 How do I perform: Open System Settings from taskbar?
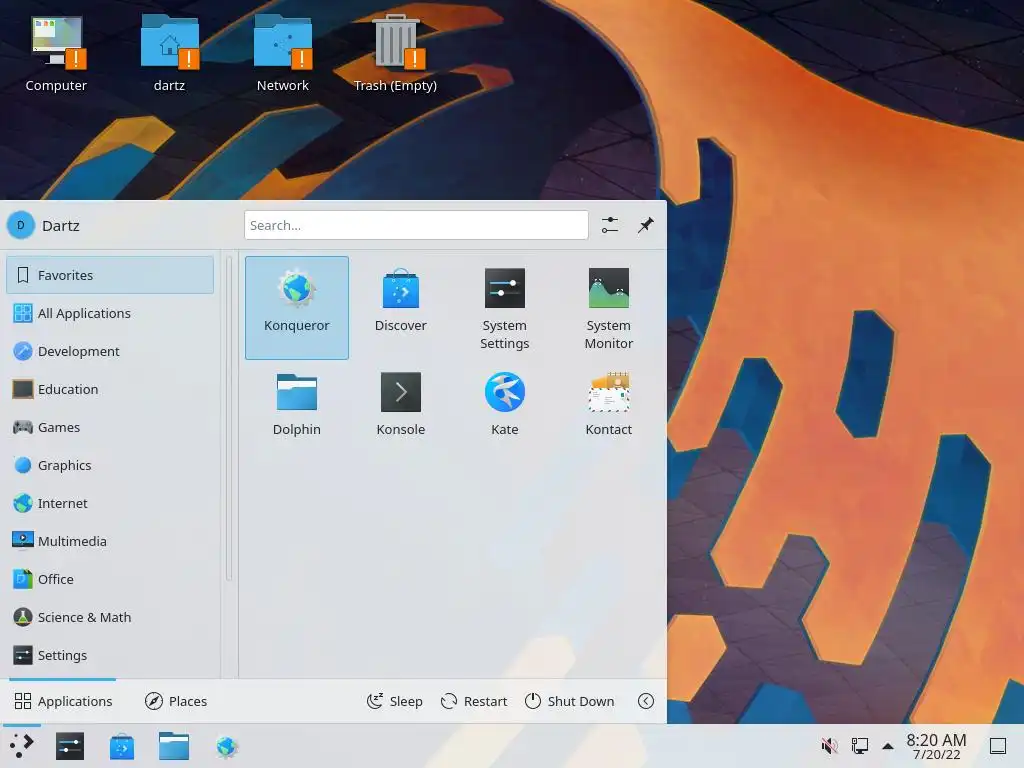70,746
